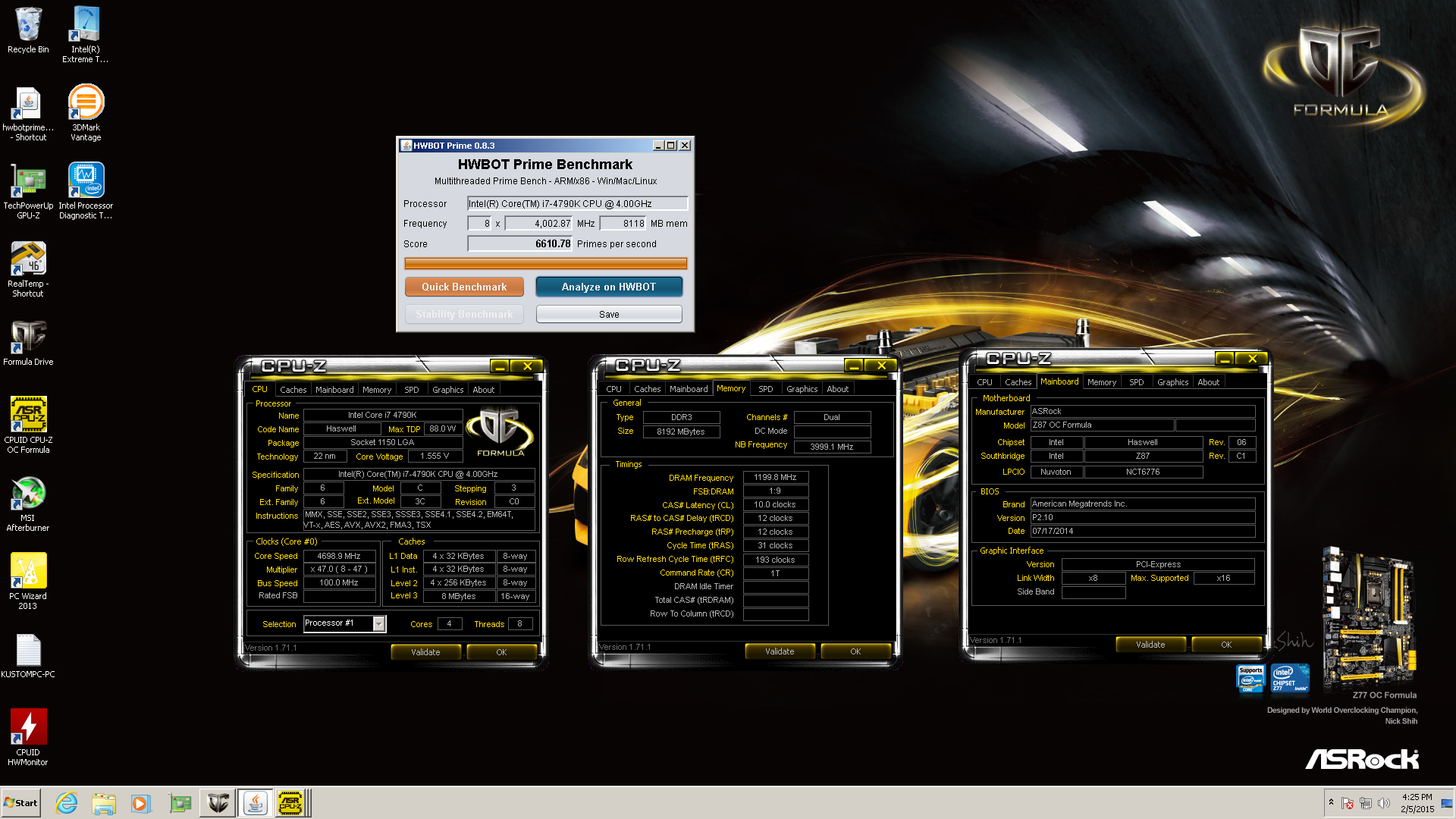Open the Recycle Bin desktop icon
This screenshot has height=819, width=1456.
(28, 30)
